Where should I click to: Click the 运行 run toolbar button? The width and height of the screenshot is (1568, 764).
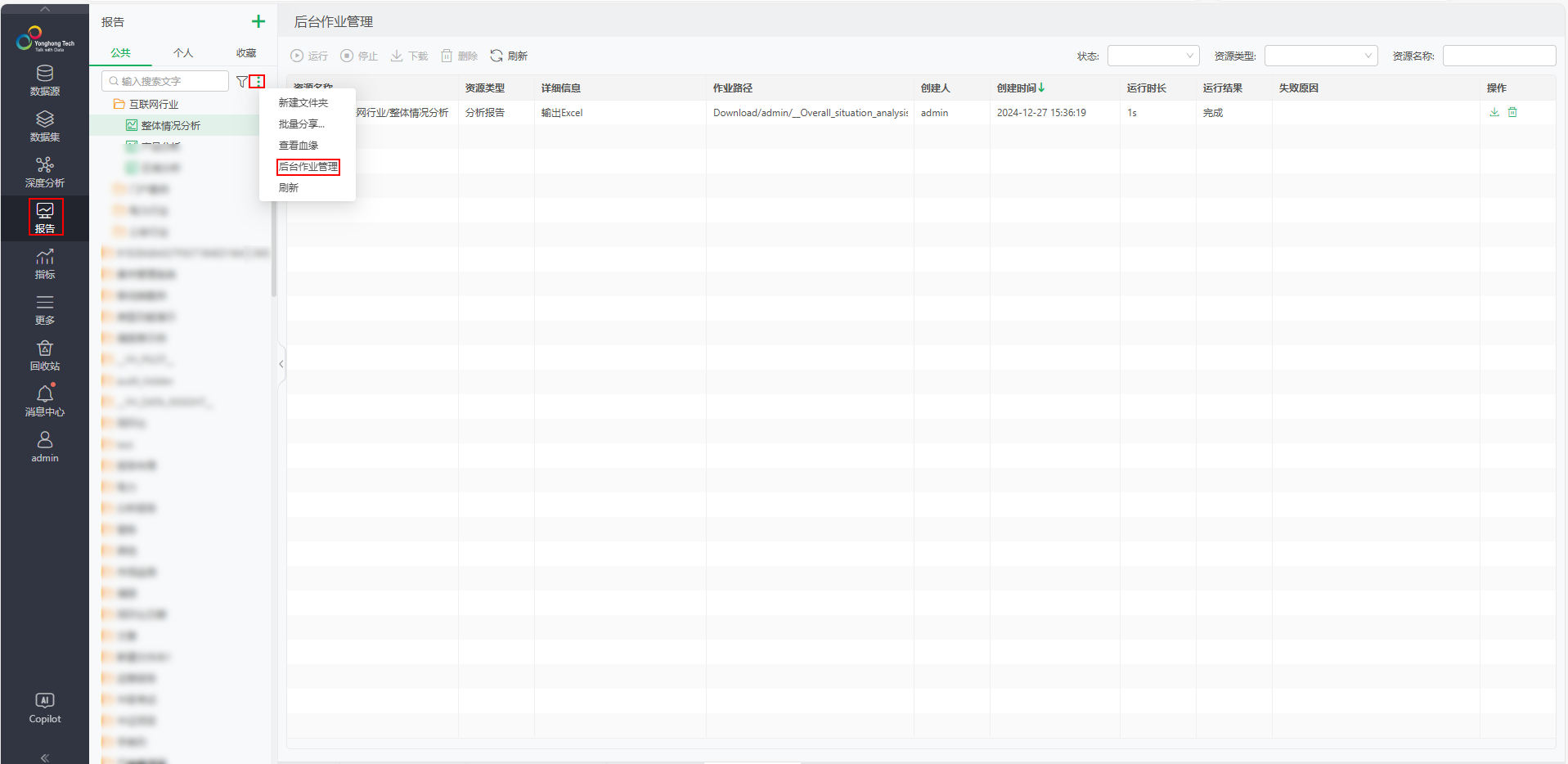click(309, 56)
